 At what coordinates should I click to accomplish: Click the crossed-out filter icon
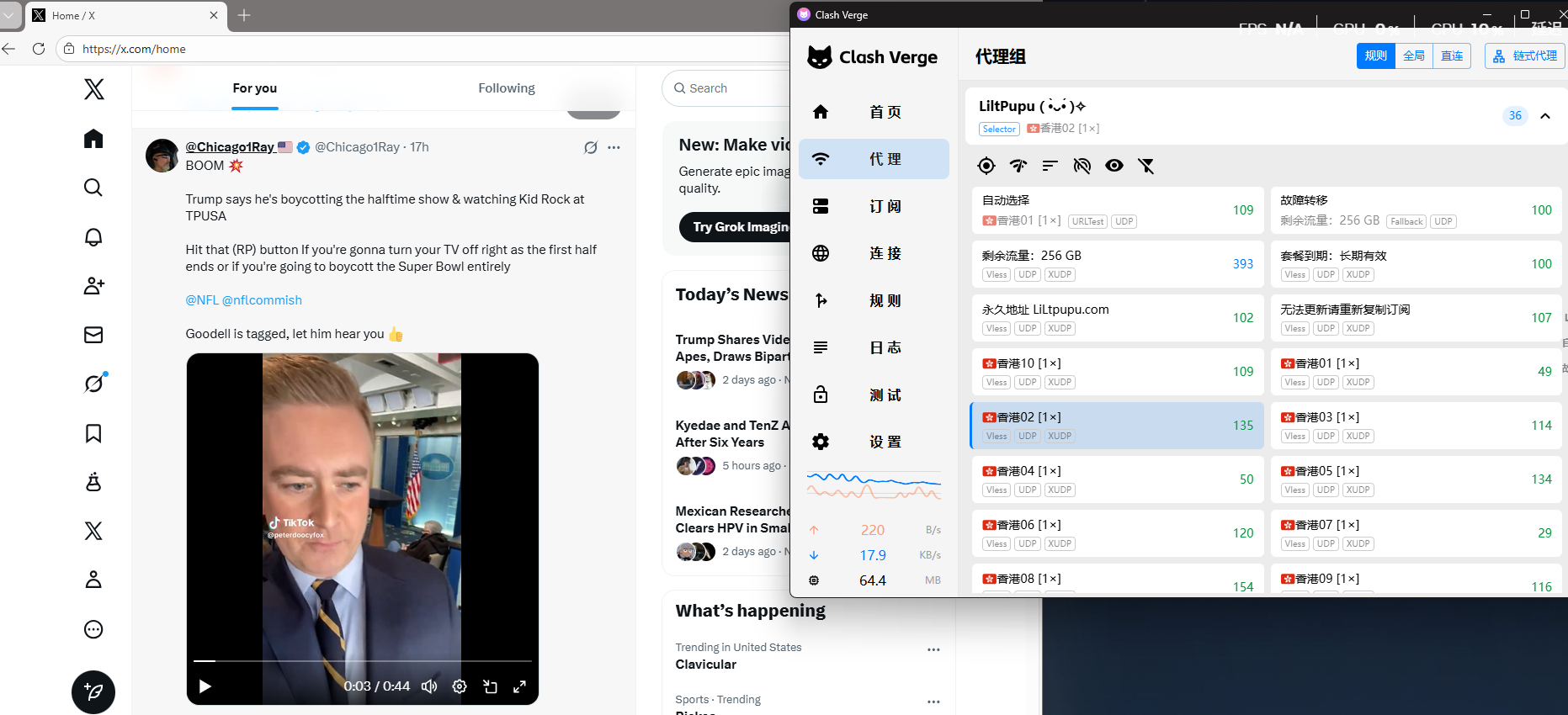point(1145,166)
